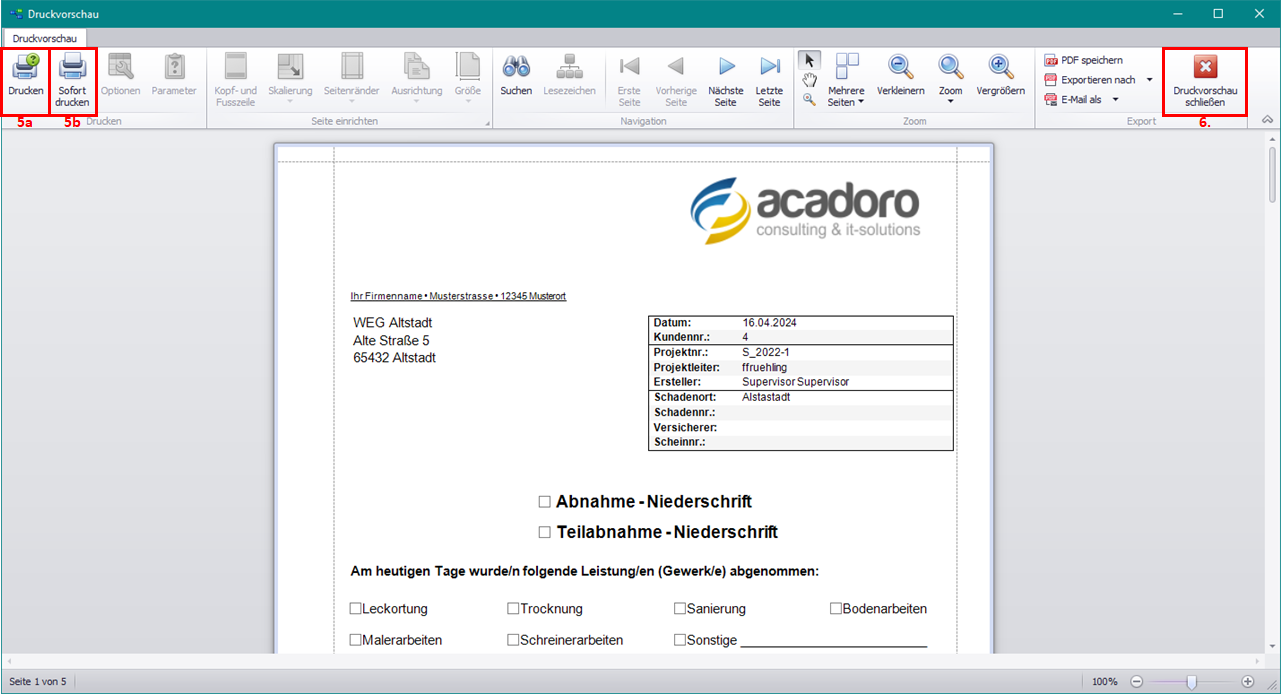The image size is (1281, 694).
Task: Click the Drucken printer icon
Action: [x=26, y=70]
